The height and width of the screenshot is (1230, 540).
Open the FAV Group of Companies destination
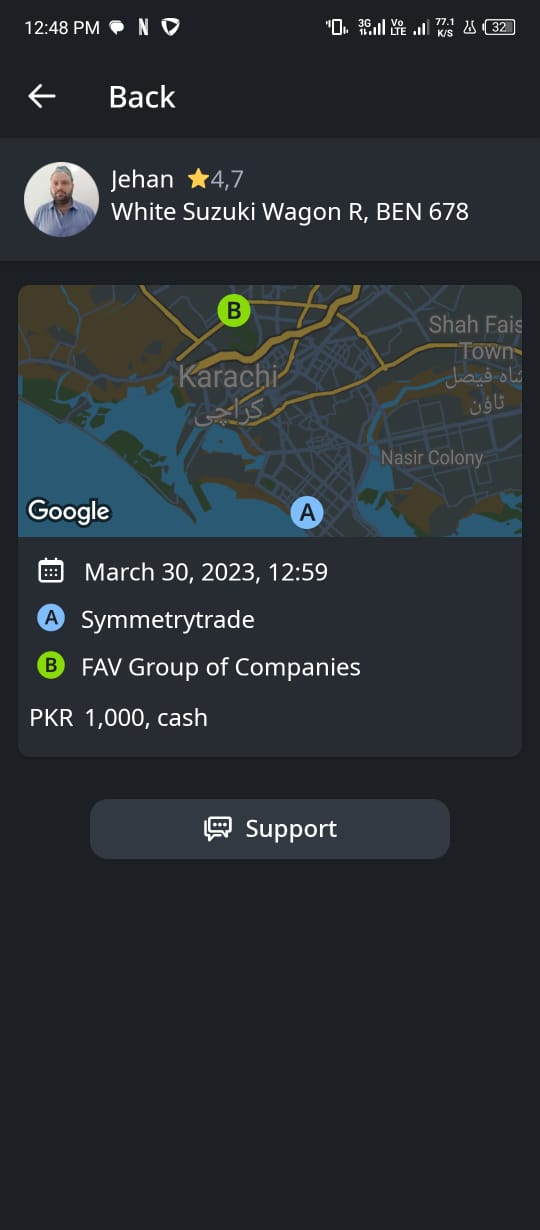point(221,667)
